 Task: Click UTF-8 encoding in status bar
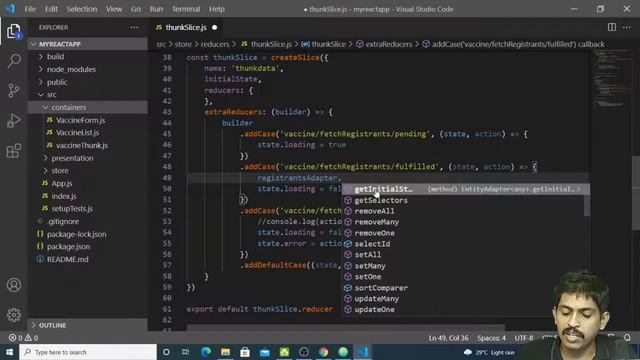[524, 338]
